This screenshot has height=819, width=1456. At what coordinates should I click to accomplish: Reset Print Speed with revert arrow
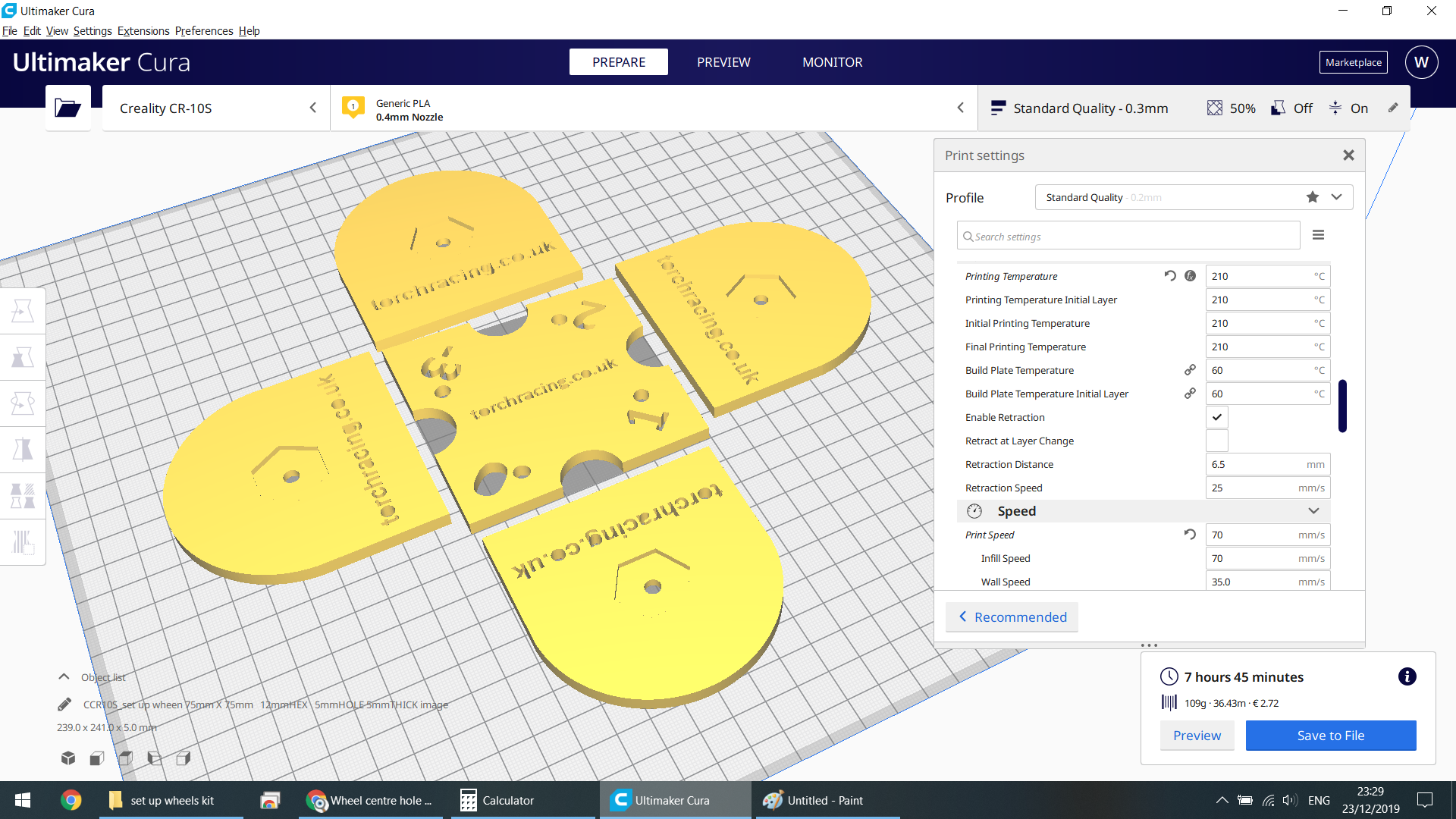[1191, 535]
